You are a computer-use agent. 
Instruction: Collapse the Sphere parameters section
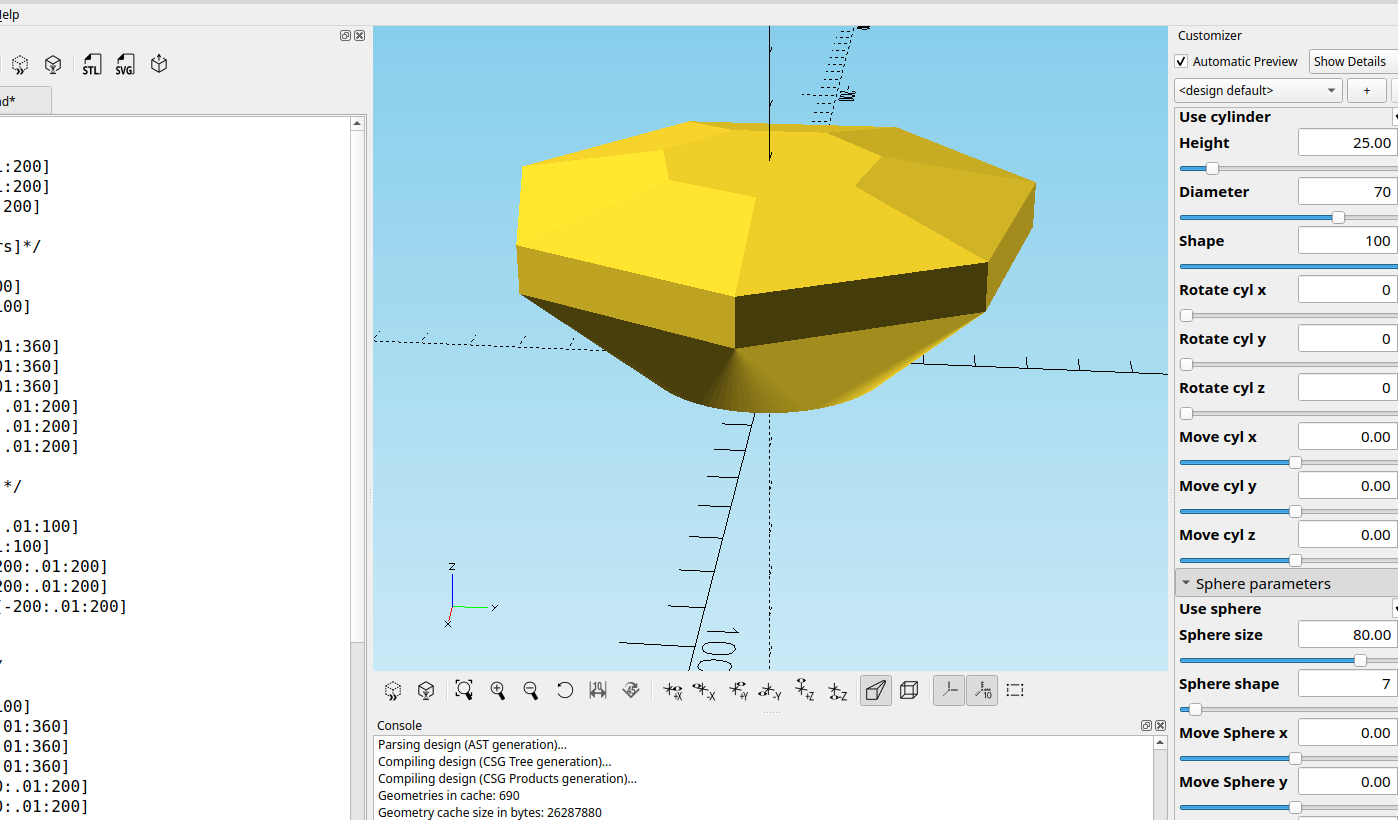point(1186,583)
